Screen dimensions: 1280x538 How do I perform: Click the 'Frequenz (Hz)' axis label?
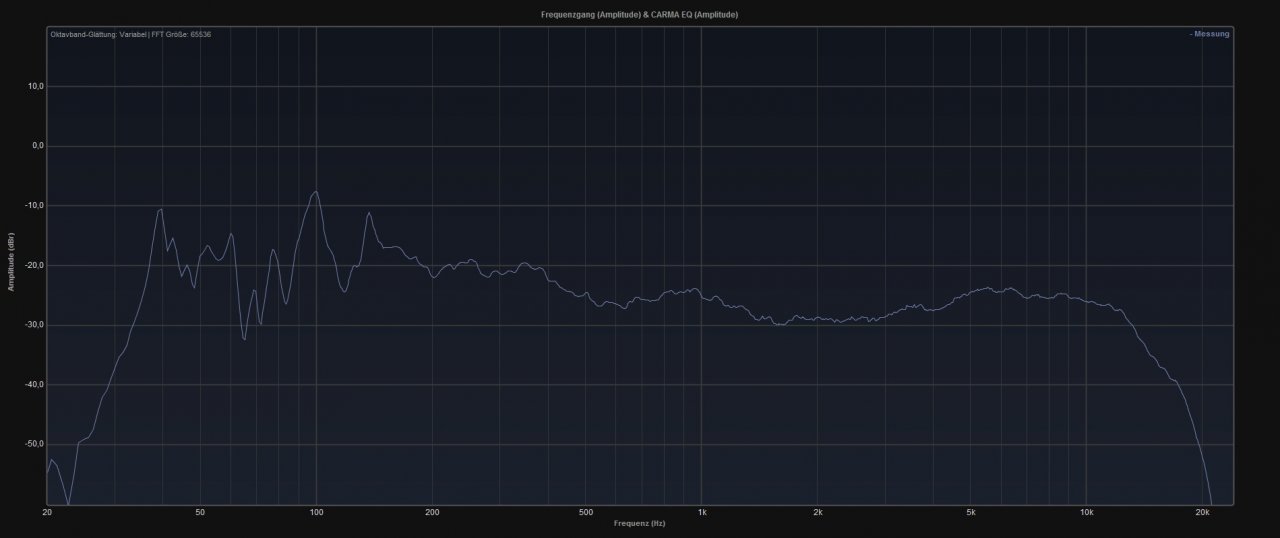[x=640, y=523]
